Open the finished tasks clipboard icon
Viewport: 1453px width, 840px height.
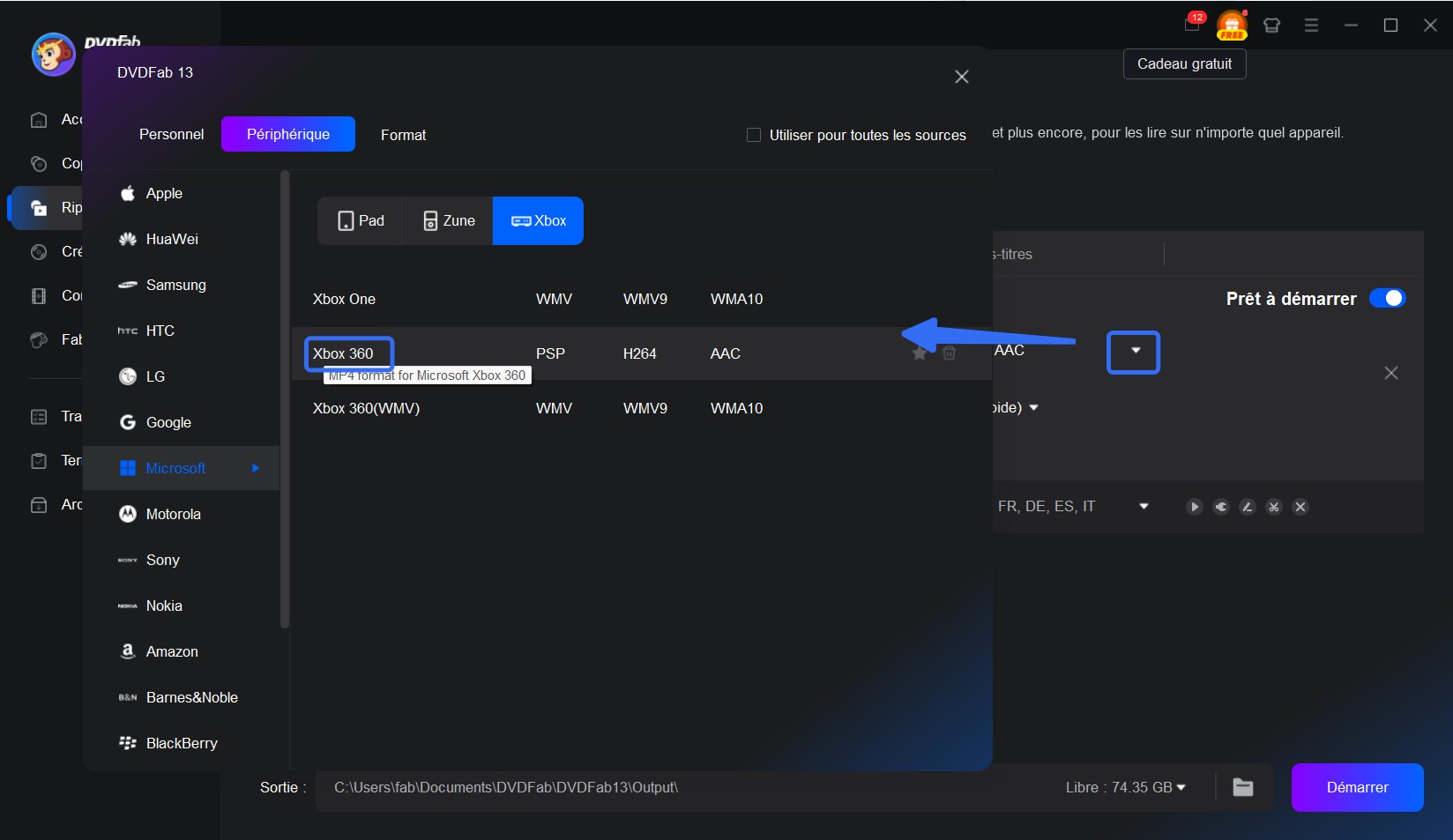click(x=39, y=461)
